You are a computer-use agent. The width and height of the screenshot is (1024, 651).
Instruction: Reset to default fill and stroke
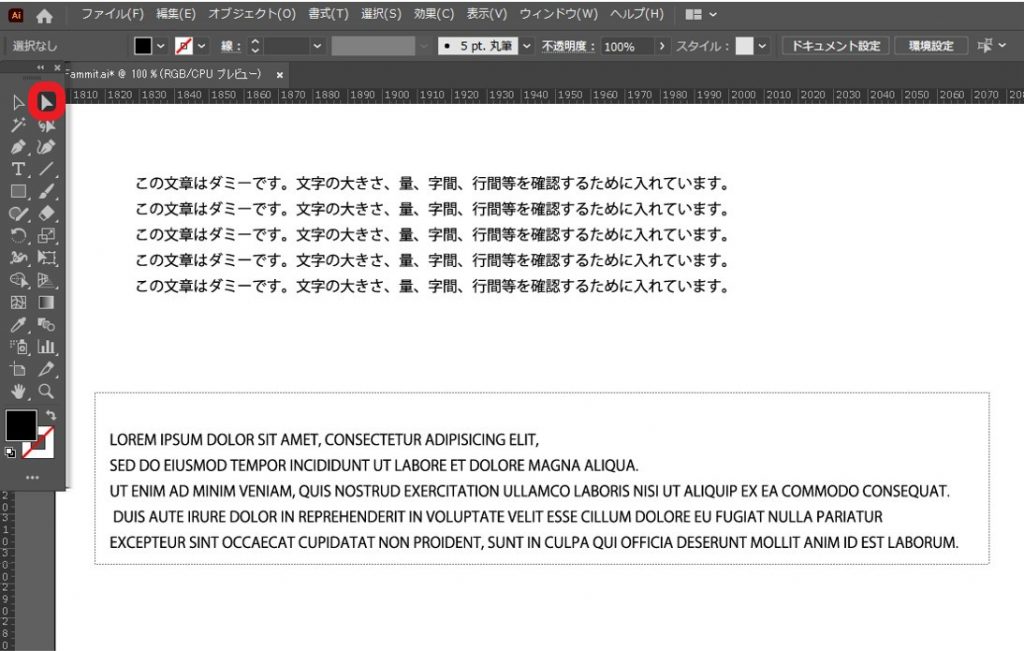[x=10, y=452]
